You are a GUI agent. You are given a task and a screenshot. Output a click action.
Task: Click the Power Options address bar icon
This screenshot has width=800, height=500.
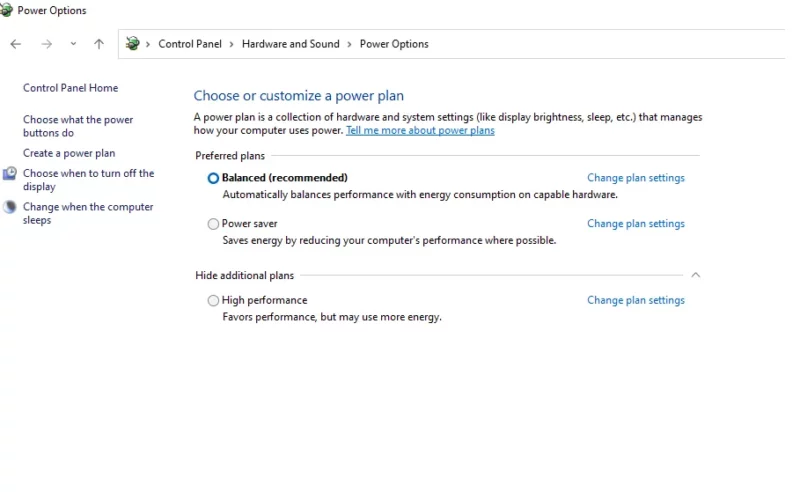coord(133,43)
